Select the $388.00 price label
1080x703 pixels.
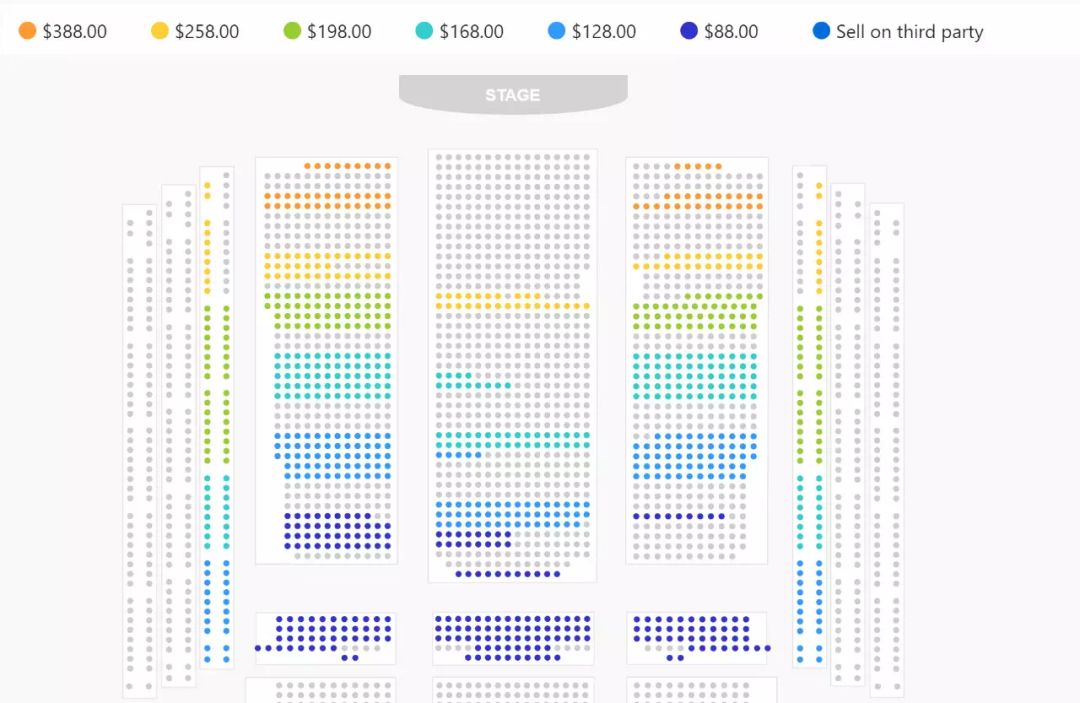tap(74, 32)
